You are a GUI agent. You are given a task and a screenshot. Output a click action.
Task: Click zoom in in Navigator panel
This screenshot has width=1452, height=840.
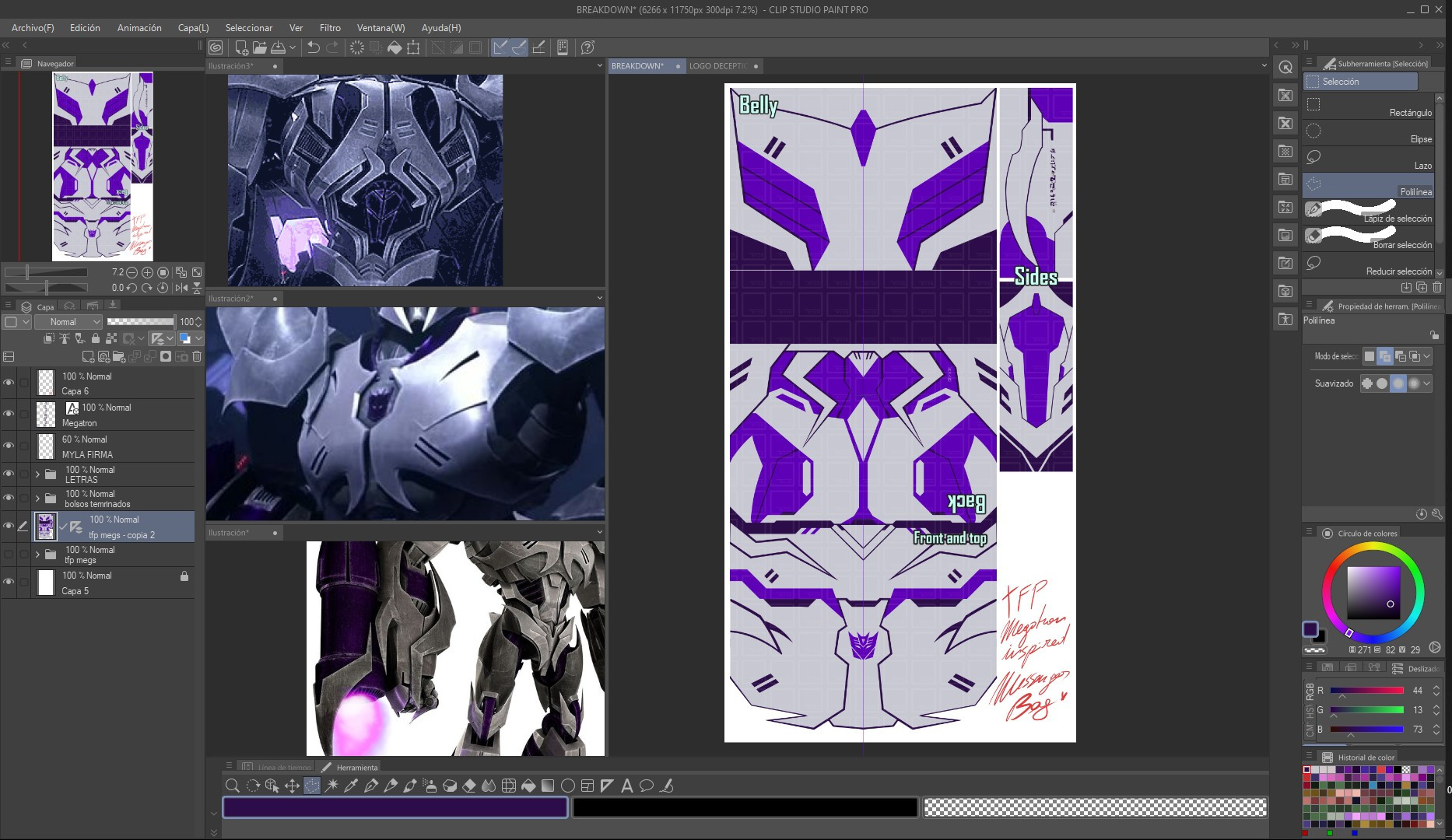point(147,272)
